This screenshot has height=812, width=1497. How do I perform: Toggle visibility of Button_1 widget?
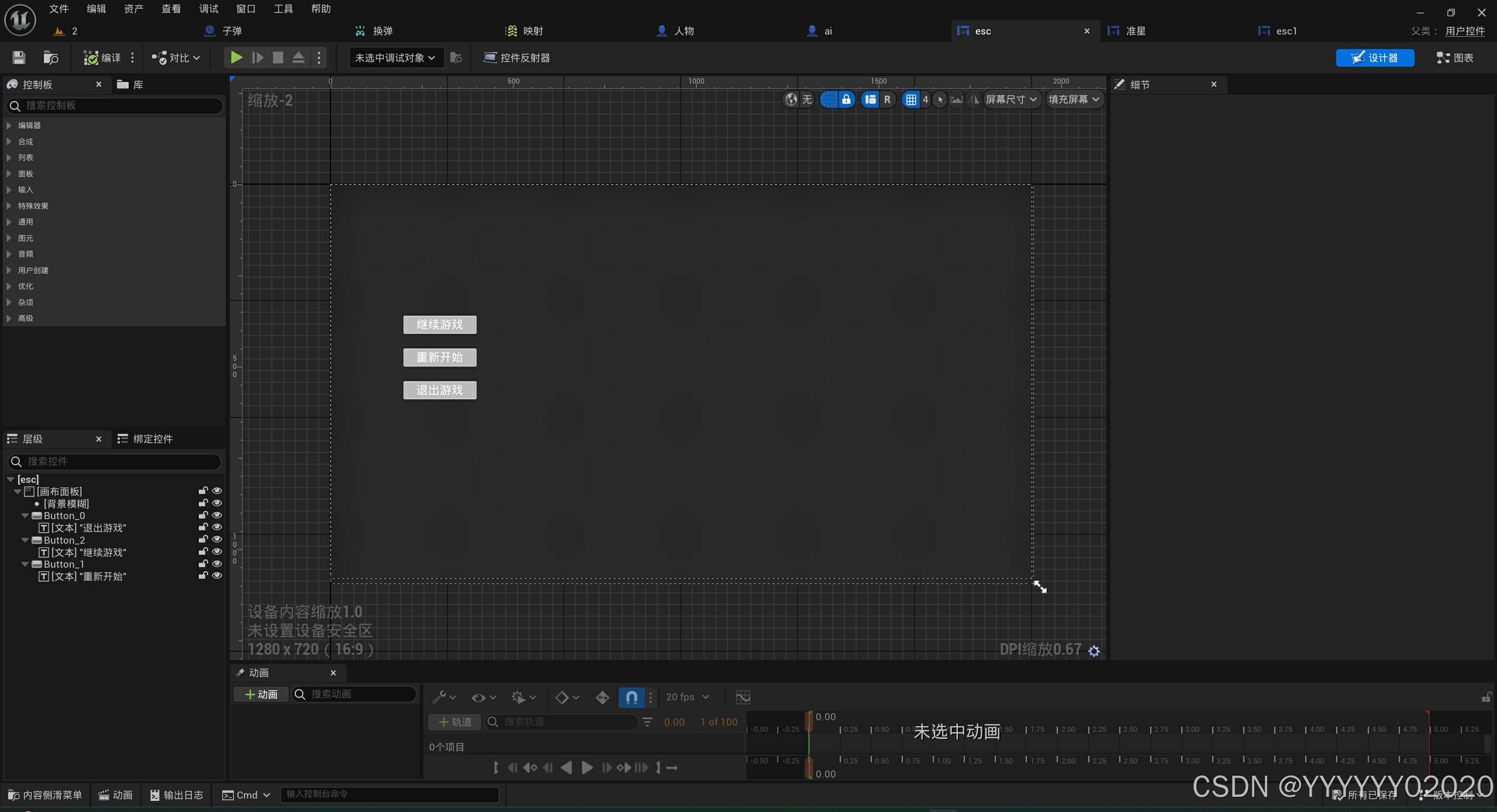pyautogui.click(x=217, y=564)
